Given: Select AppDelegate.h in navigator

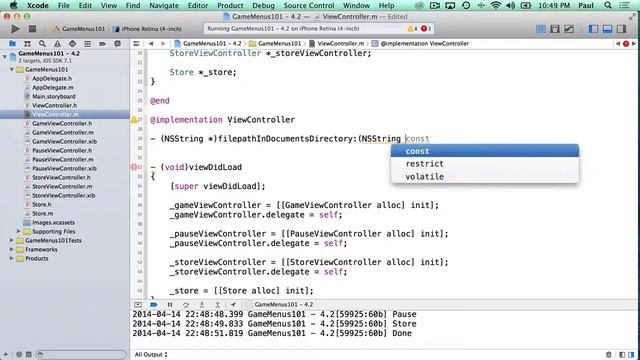Looking at the screenshot, I should 52,78.
